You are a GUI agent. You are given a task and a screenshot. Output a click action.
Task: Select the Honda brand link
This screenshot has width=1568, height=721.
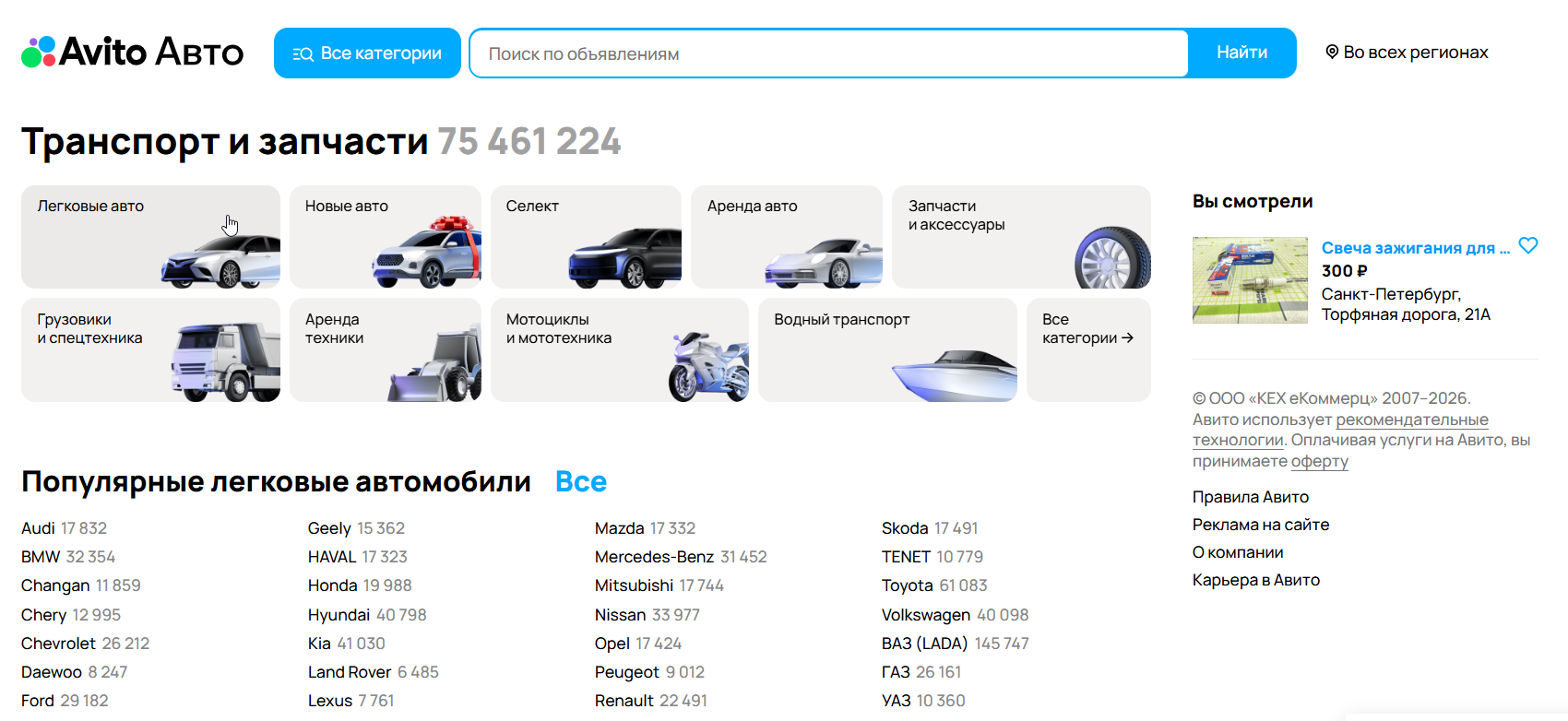tap(332, 585)
